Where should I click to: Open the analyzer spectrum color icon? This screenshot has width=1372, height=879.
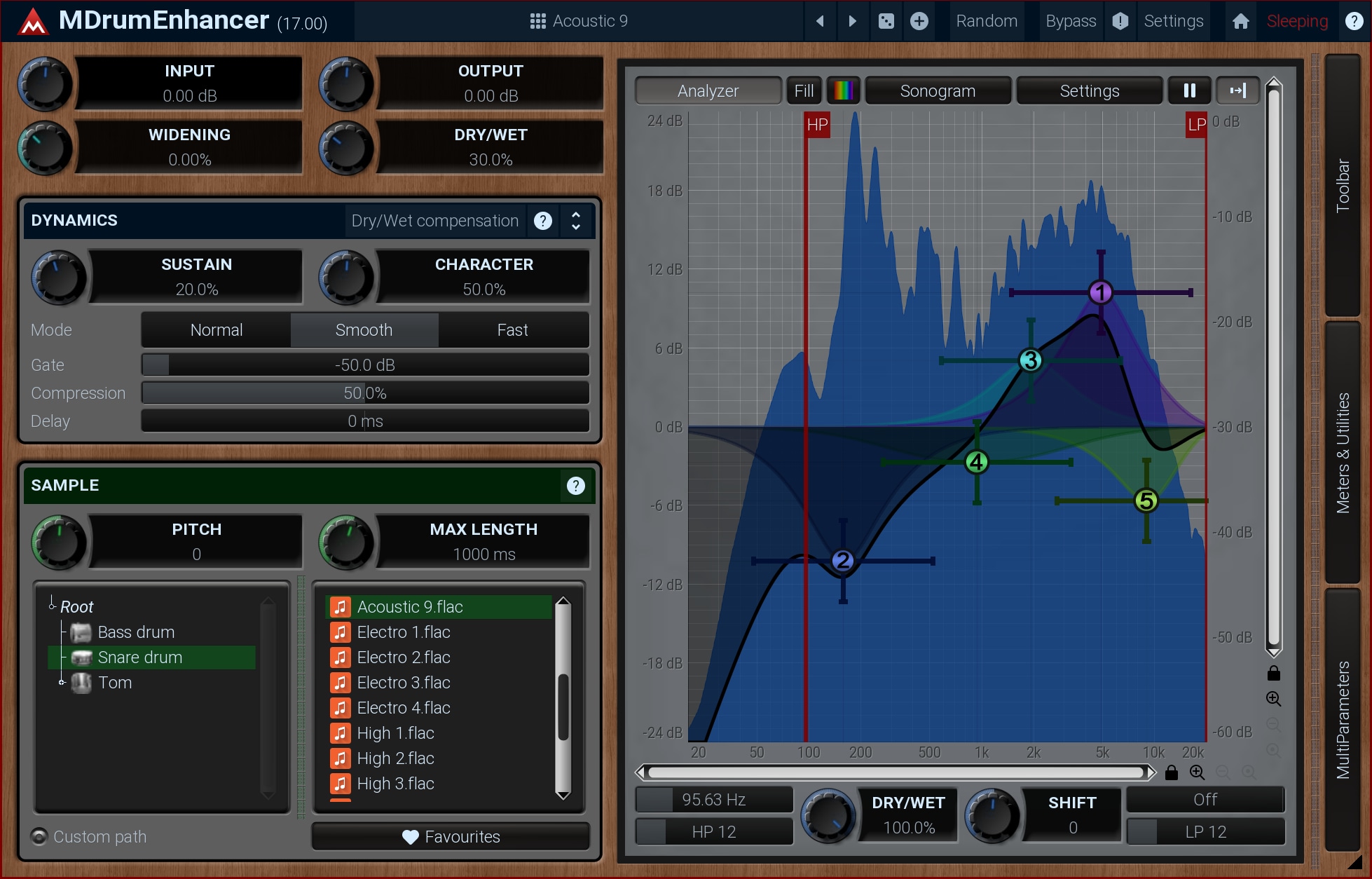[843, 90]
